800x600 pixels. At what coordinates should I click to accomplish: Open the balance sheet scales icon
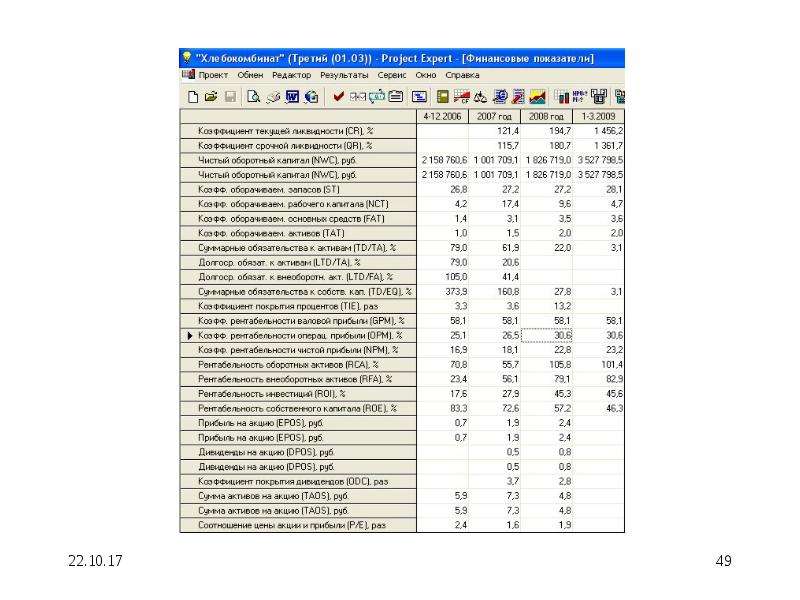click(x=480, y=96)
